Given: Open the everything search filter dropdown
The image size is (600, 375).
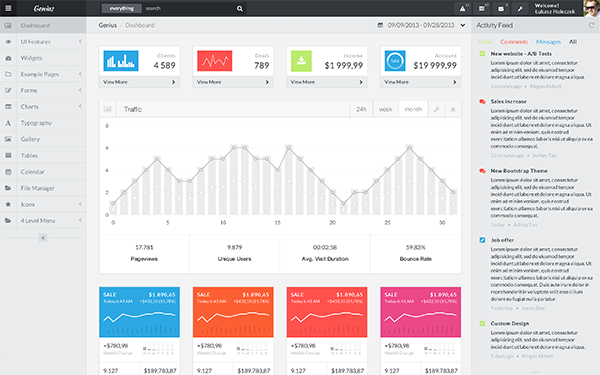Looking at the screenshot, I should coord(122,8).
